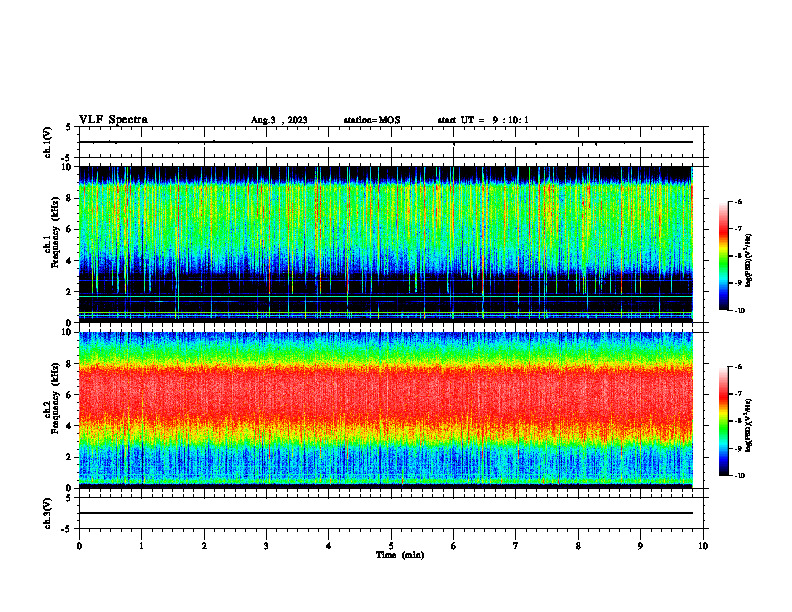Click the ch.2 'Frequency (kHz)' axis label

coord(55,398)
